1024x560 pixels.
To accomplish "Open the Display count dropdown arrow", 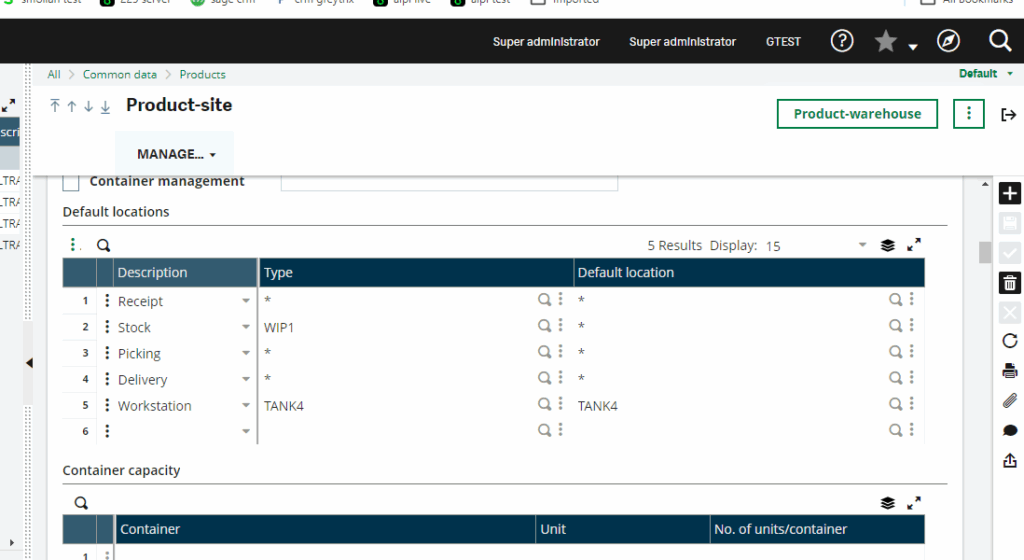I will (x=862, y=245).
